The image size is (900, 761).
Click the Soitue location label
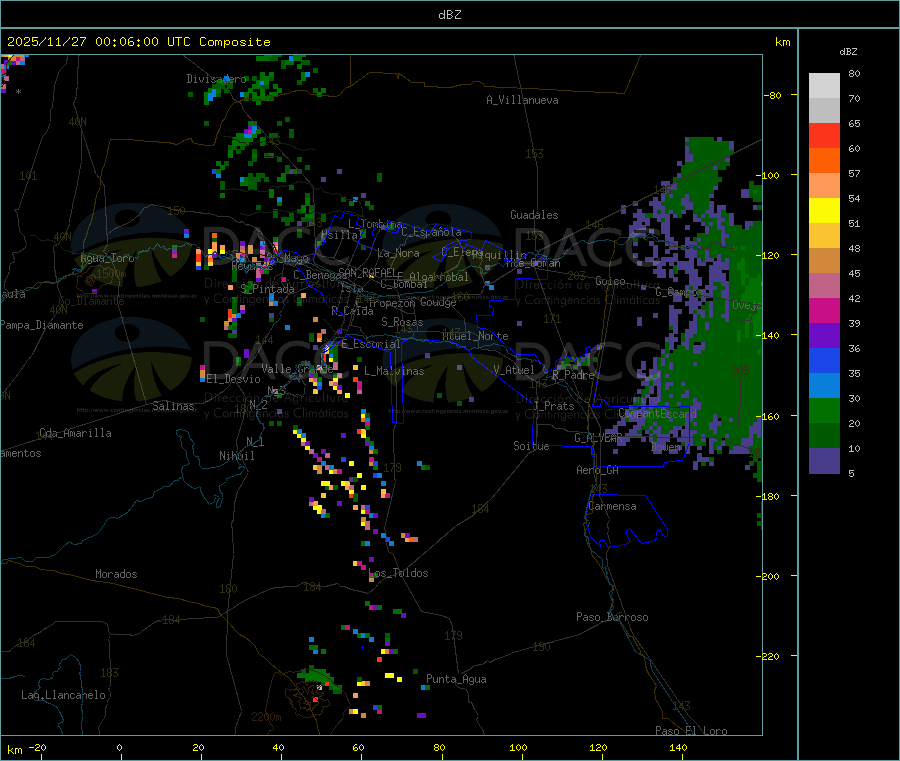point(531,446)
